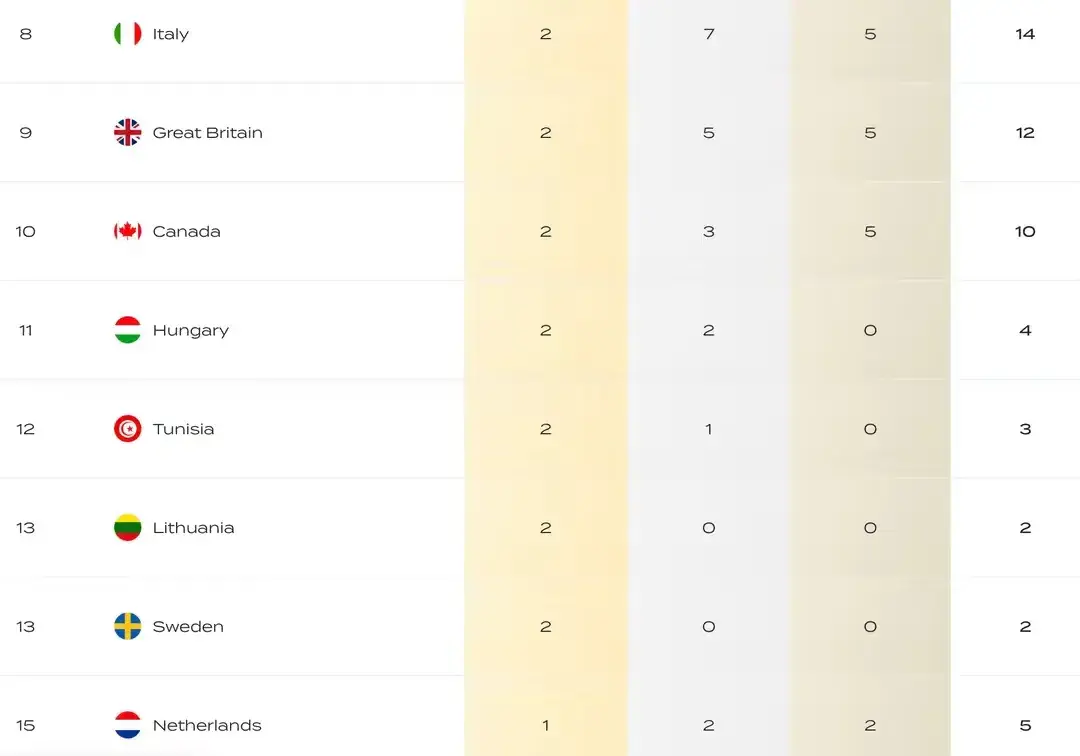Click the Sweden flag icon
Viewport: 1080px width, 756px height.
[127, 627]
